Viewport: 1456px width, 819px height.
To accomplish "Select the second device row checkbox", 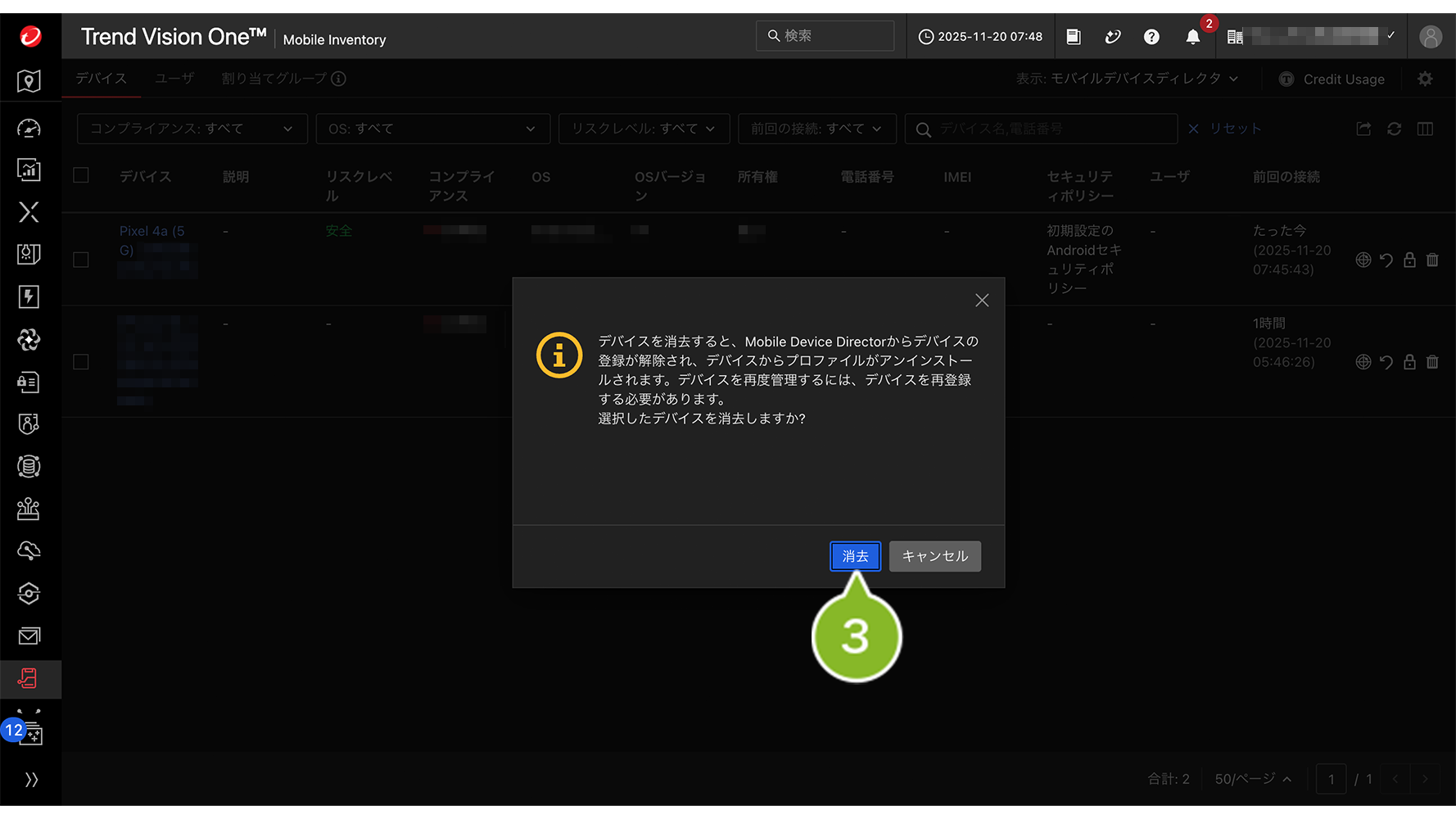I will coord(81,361).
